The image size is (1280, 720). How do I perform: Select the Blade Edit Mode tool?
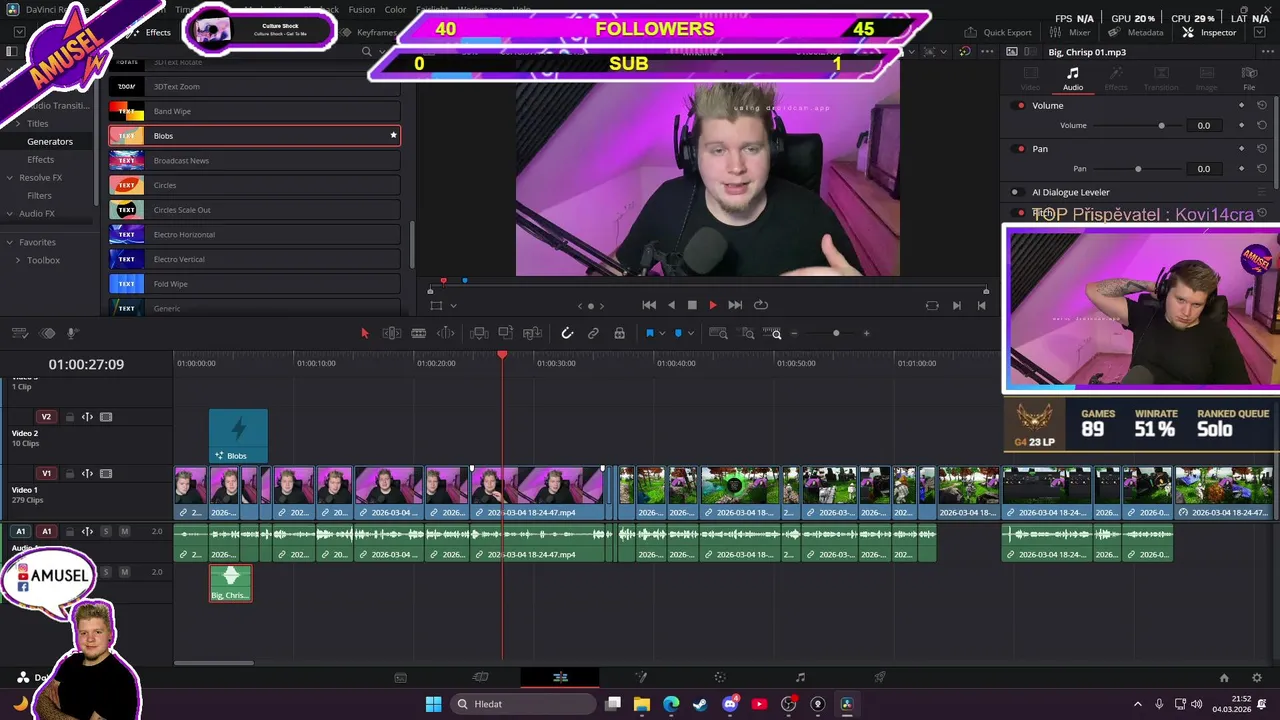pyautogui.click(x=446, y=333)
